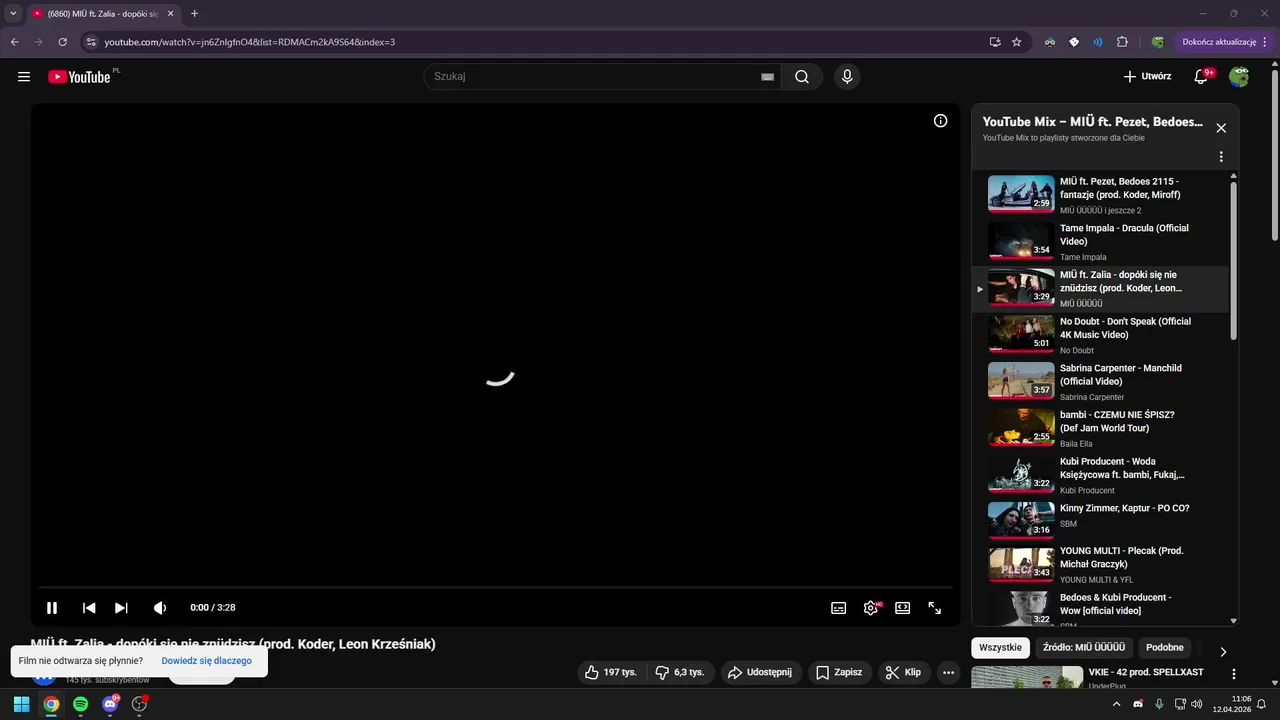Image resolution: width=1280 pixels, height=720 pixels.
Task: Click the Udostępnij share button
Action: pos(760,673)
